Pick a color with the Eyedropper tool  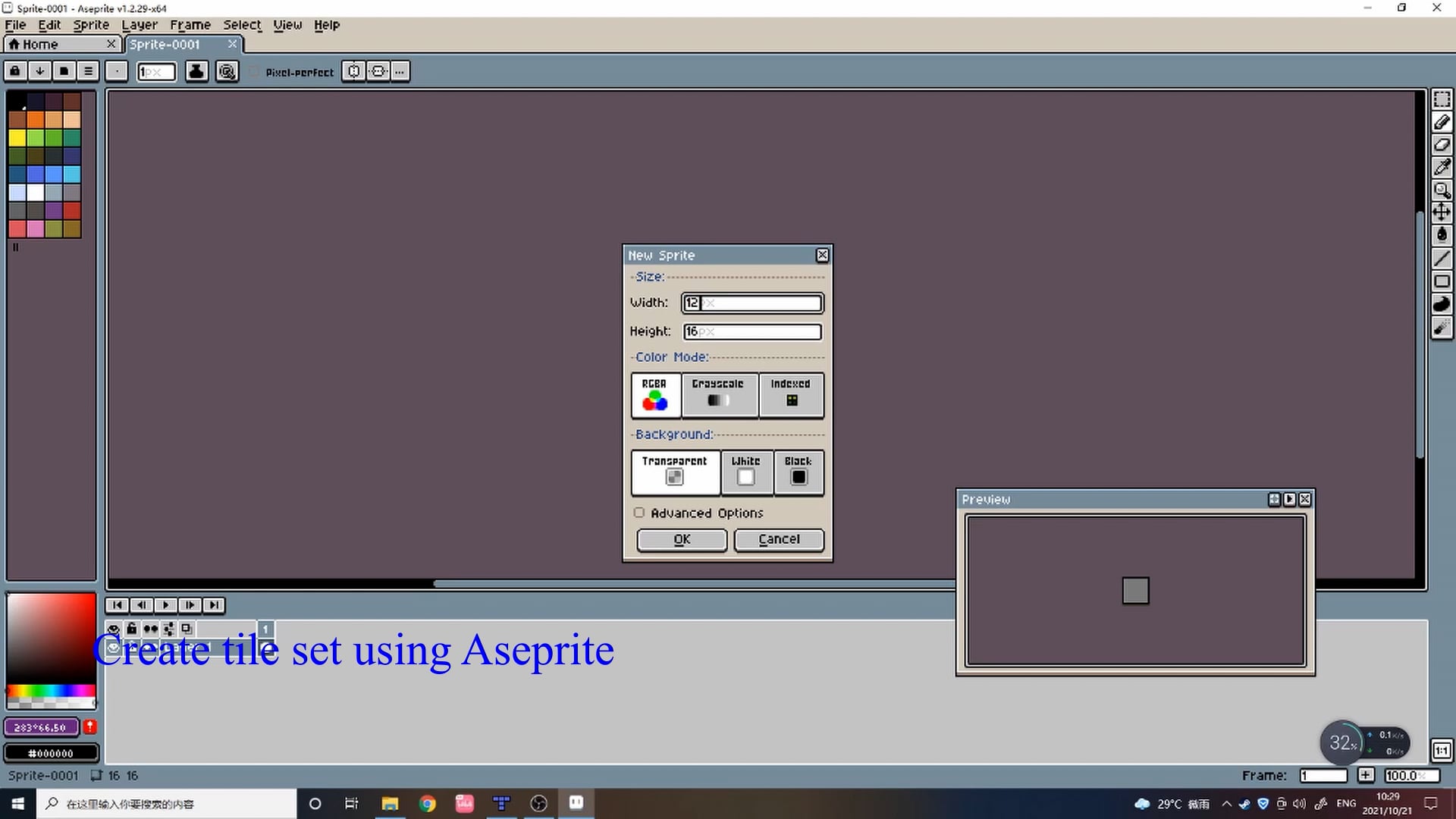pyautogui.click(x=1442, y=168)
